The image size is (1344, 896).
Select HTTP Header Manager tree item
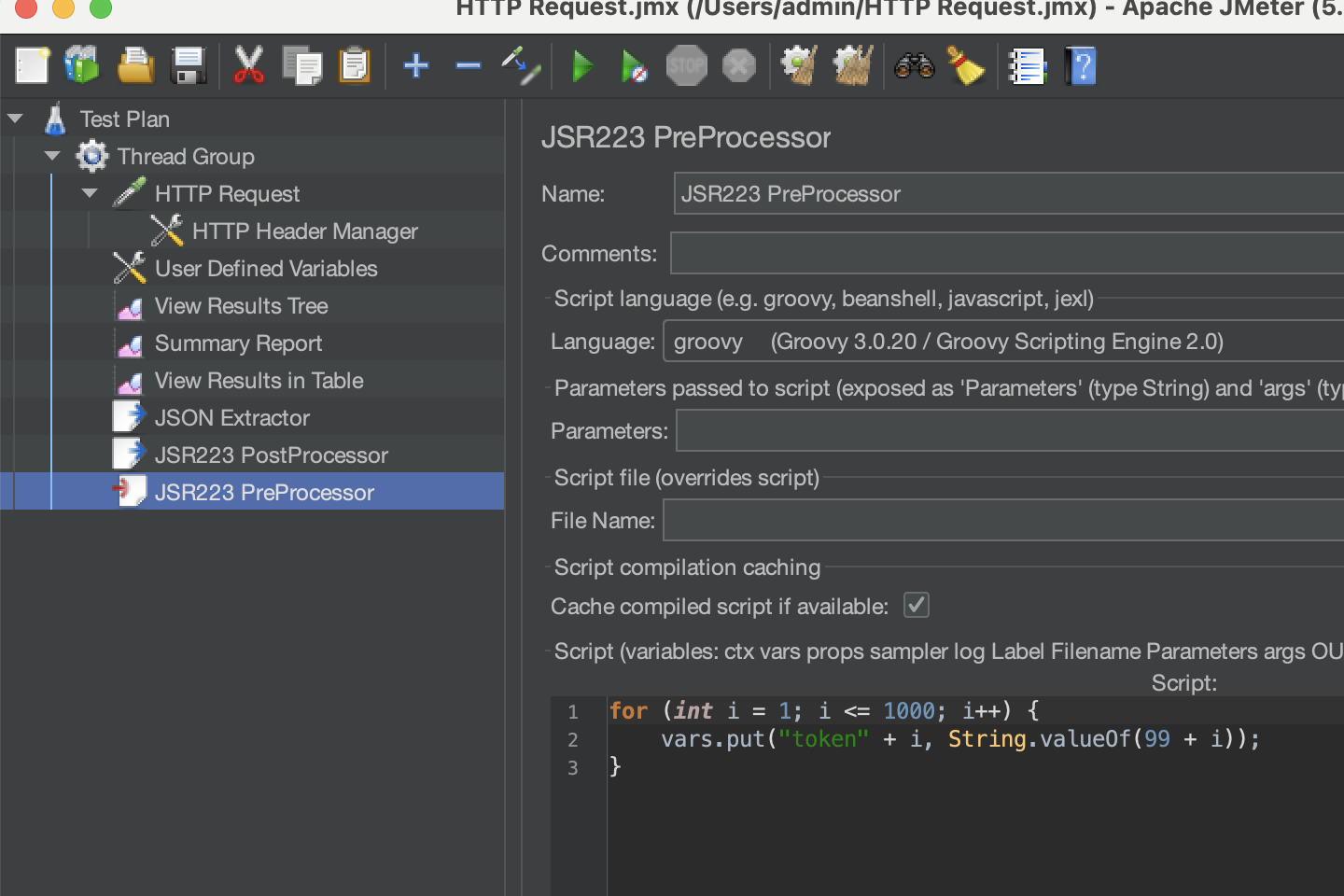(304, 231)
